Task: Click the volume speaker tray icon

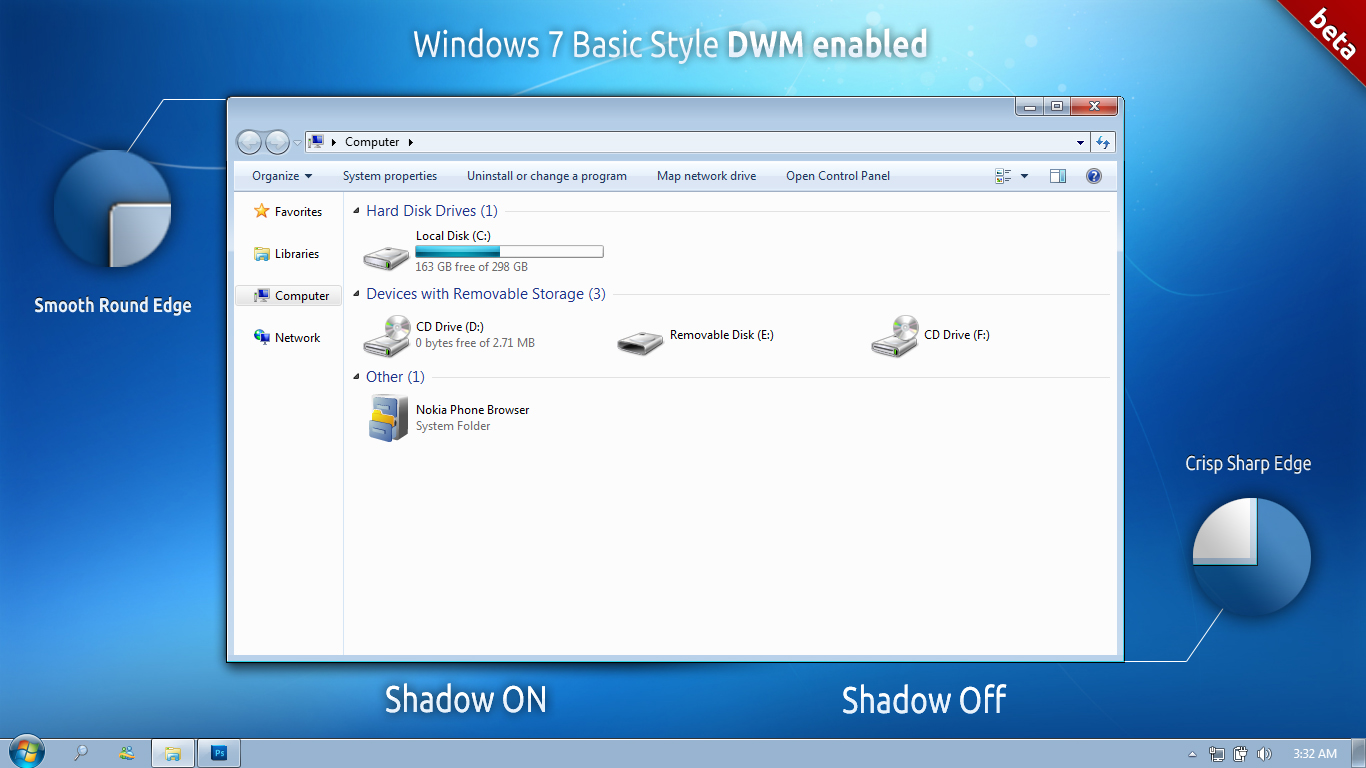Action: (x=1264, y=754)
